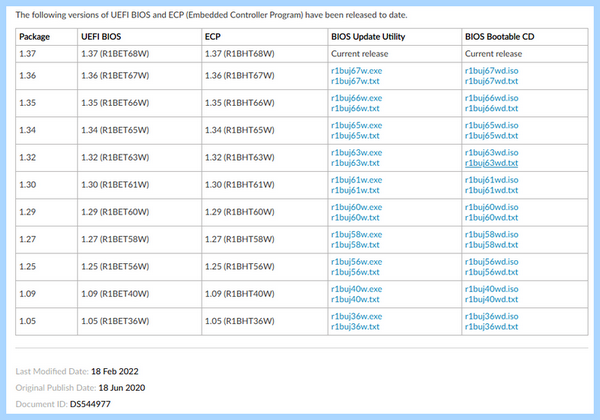Download r1buj66w.exe update utility
600x420 pixels.
tap(356, 98)
